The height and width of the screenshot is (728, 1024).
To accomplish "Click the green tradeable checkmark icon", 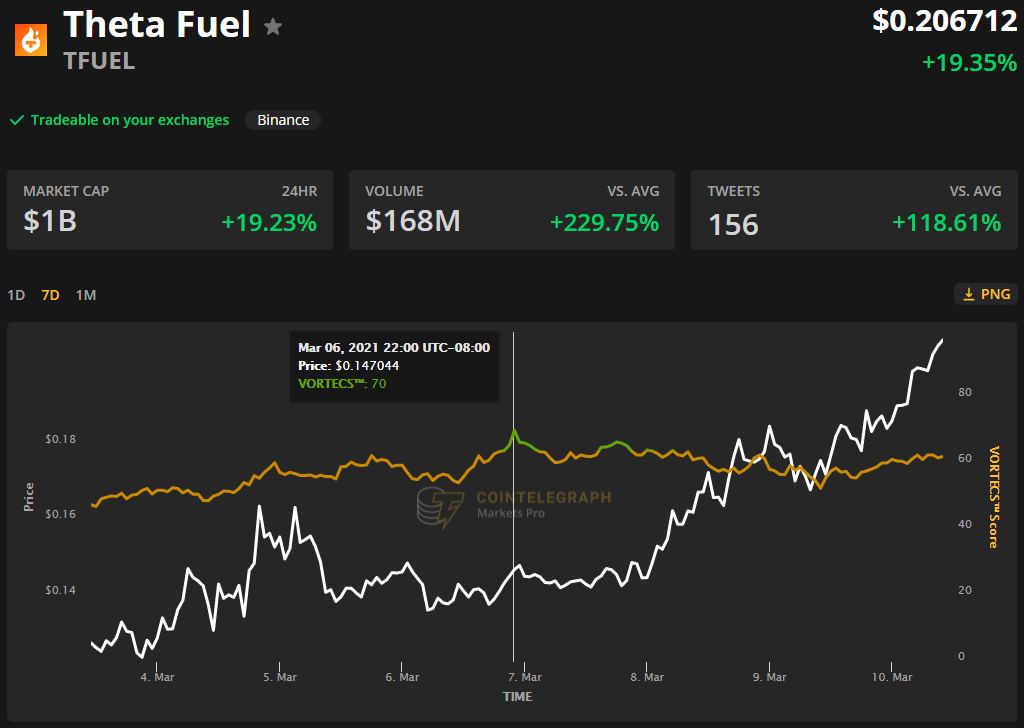I will pos(16,120).
